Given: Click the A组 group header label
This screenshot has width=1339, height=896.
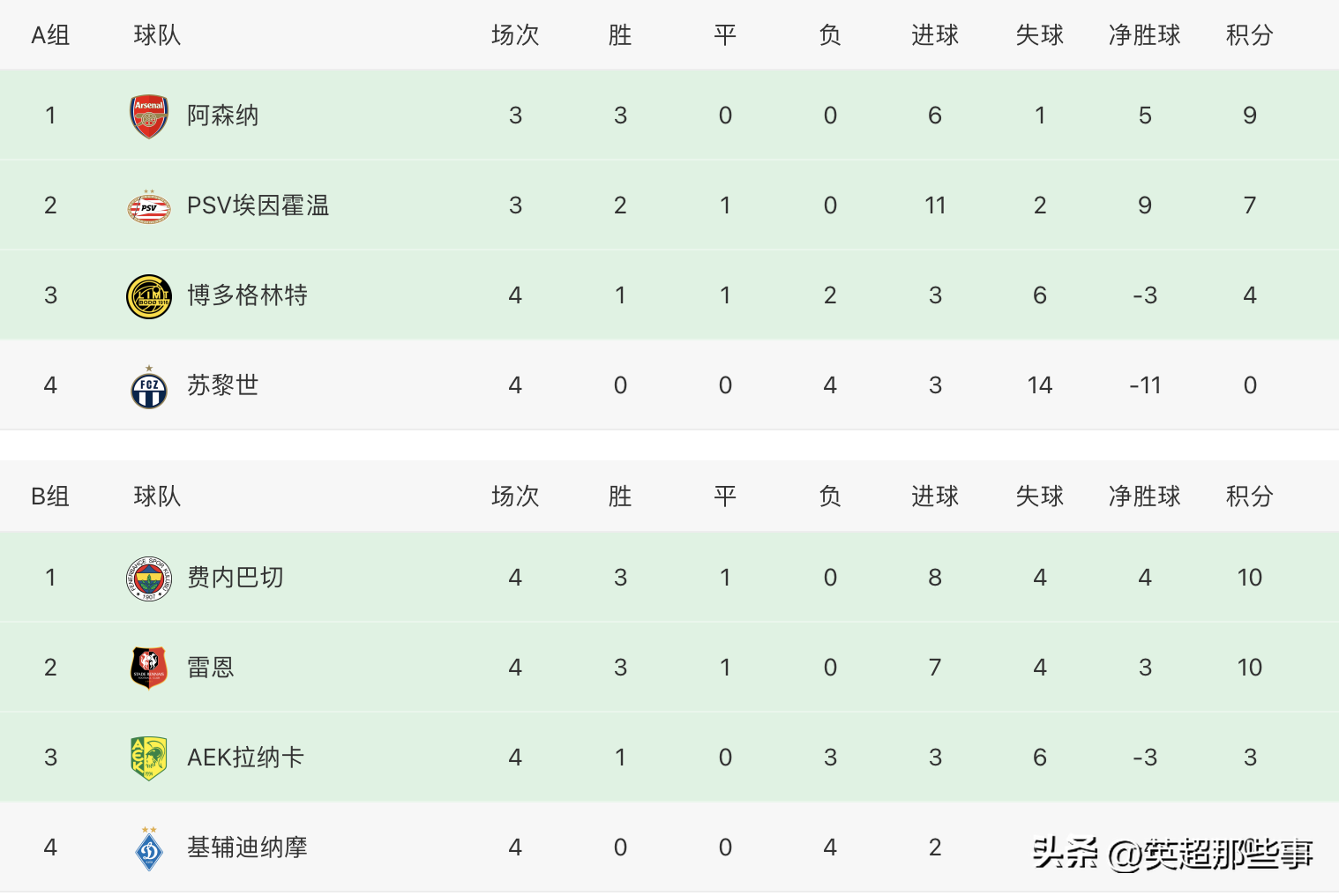Looking at the screenshot, I should tap(50, 35).
